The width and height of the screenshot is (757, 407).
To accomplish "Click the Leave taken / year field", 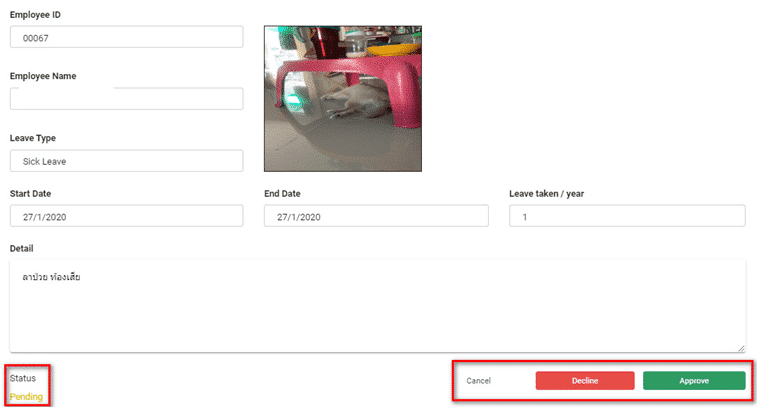I will [627, 216].
